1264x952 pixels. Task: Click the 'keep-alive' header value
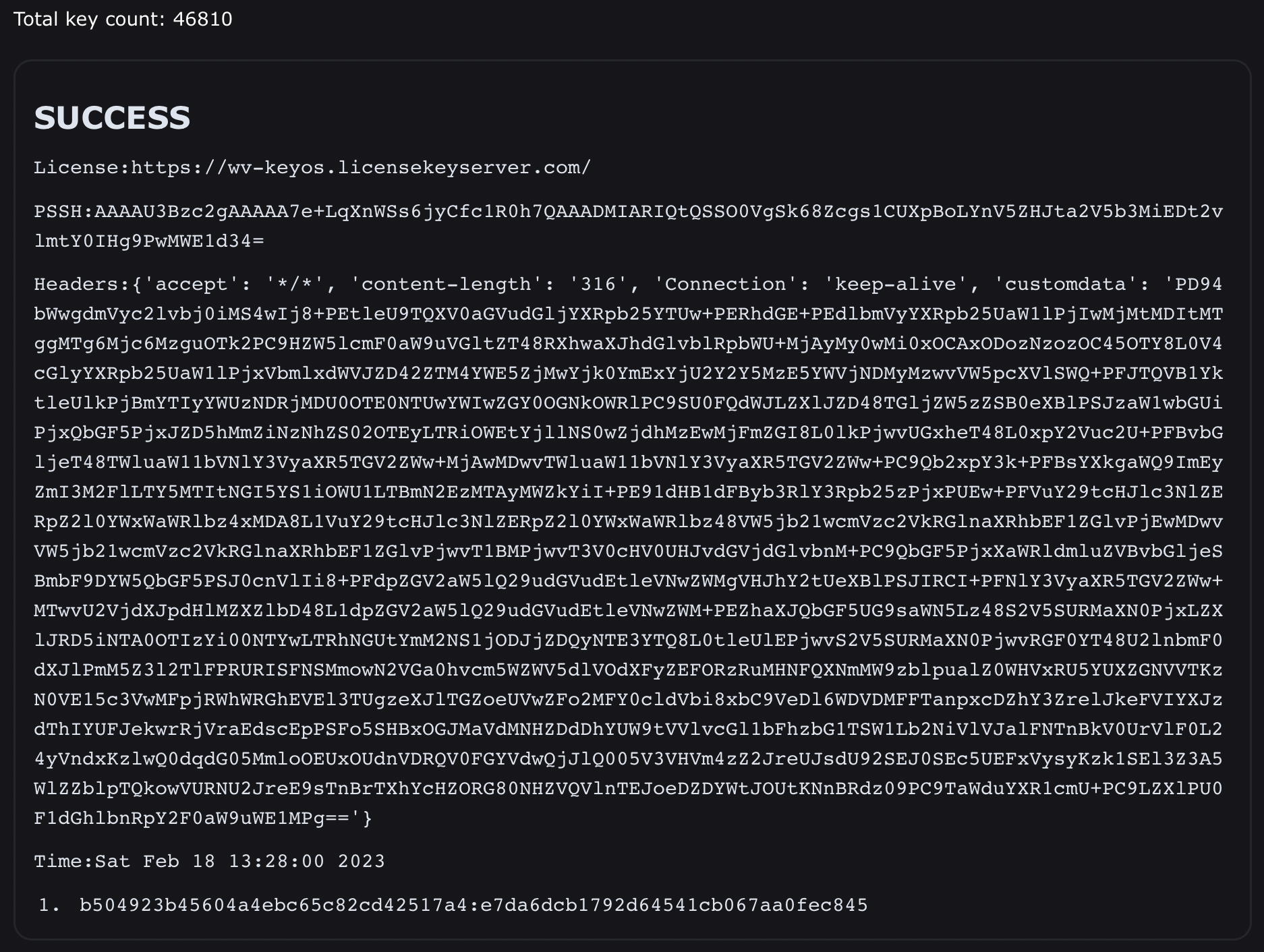(895, 285)
